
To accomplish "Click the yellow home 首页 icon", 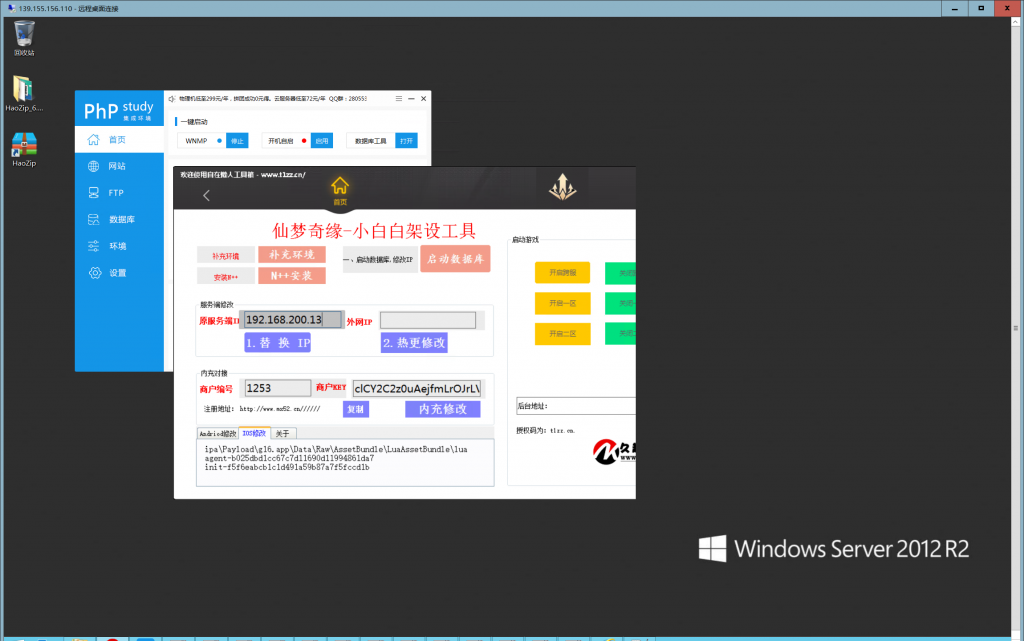I will 340,191.
